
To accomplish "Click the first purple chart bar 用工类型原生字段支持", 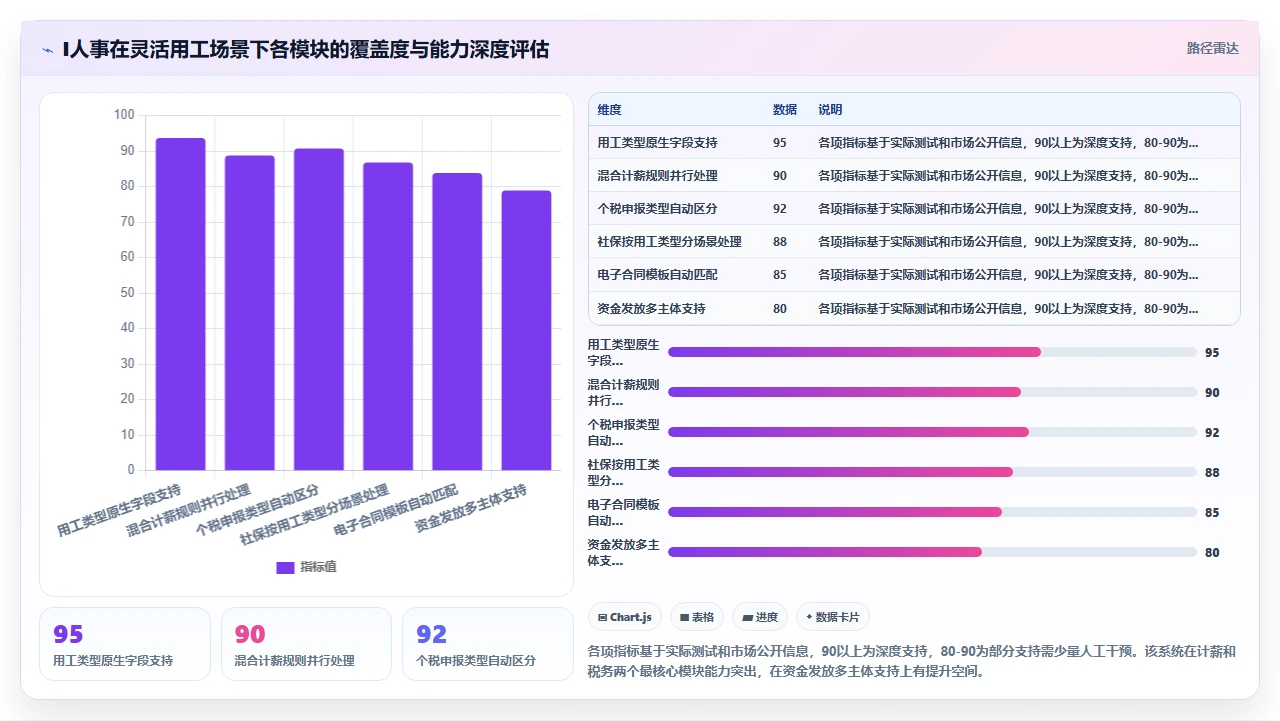I will click(x=180, y=304).
